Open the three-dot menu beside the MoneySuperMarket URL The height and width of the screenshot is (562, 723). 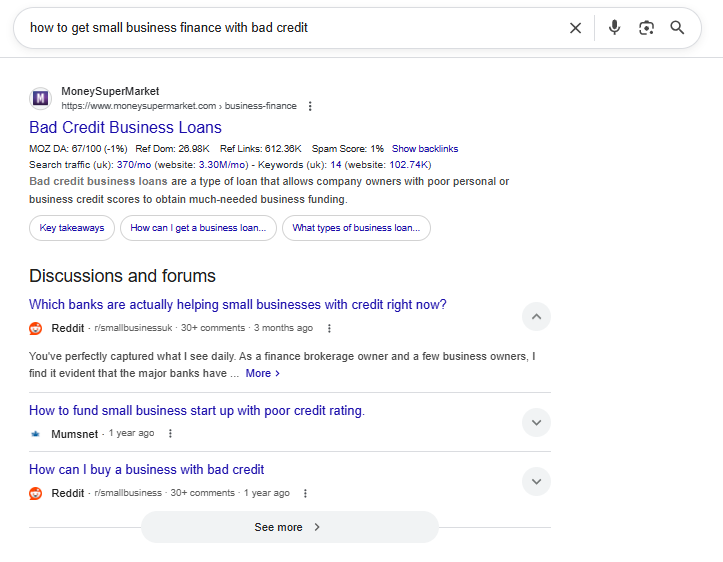(310, 106)
